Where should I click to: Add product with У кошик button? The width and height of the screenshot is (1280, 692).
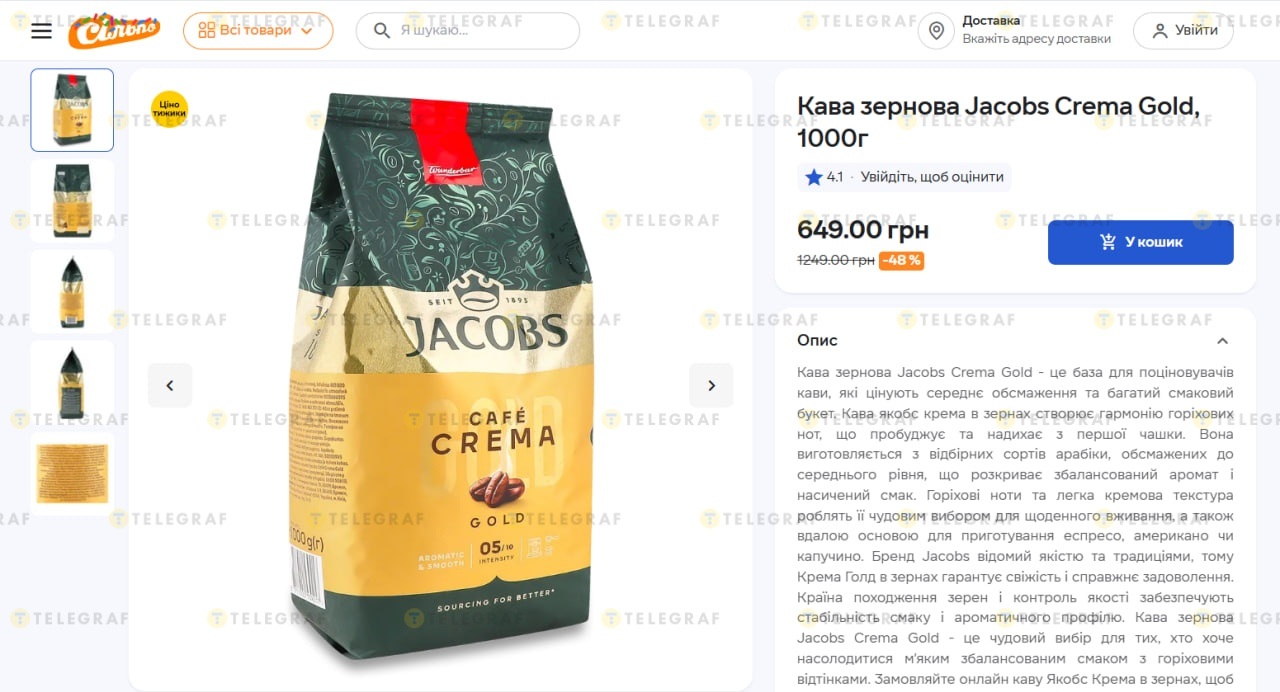1141,242
